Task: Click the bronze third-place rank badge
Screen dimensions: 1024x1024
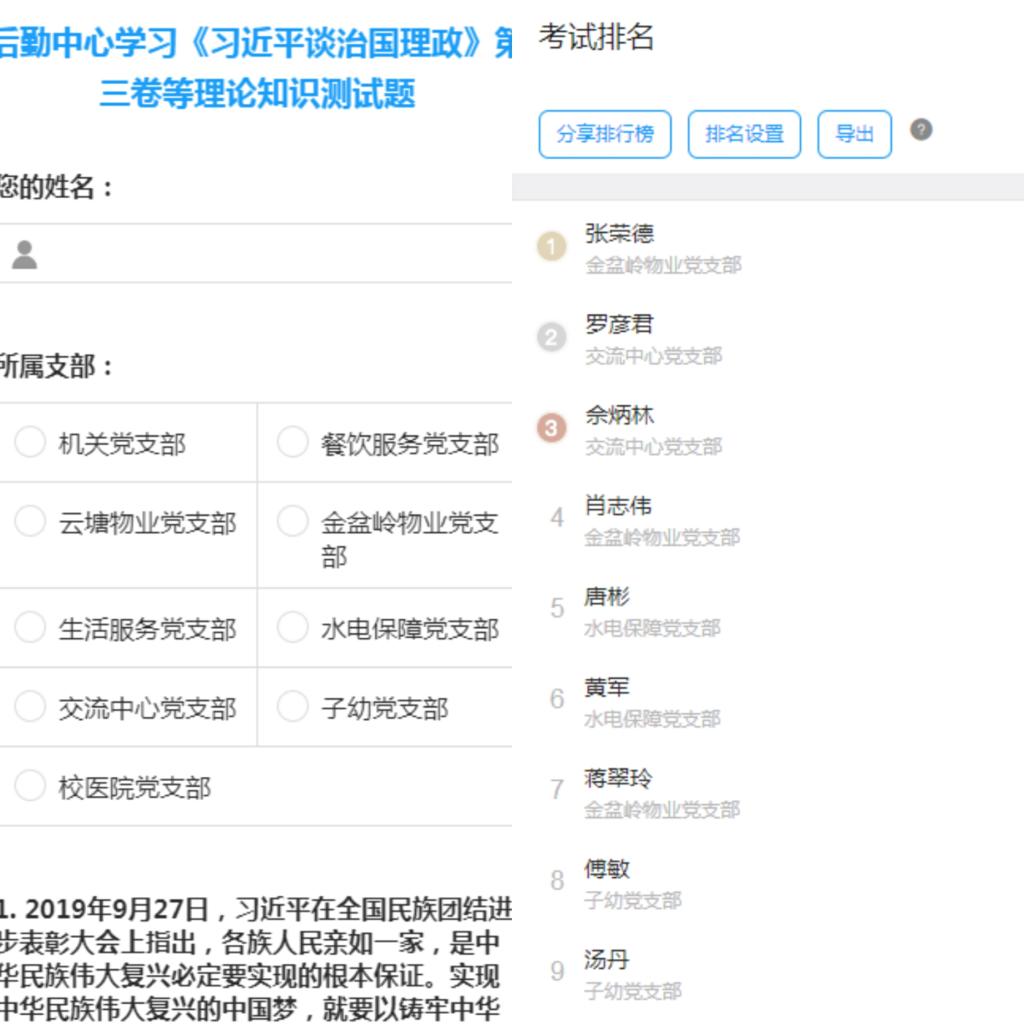Action: pos(551,428)
